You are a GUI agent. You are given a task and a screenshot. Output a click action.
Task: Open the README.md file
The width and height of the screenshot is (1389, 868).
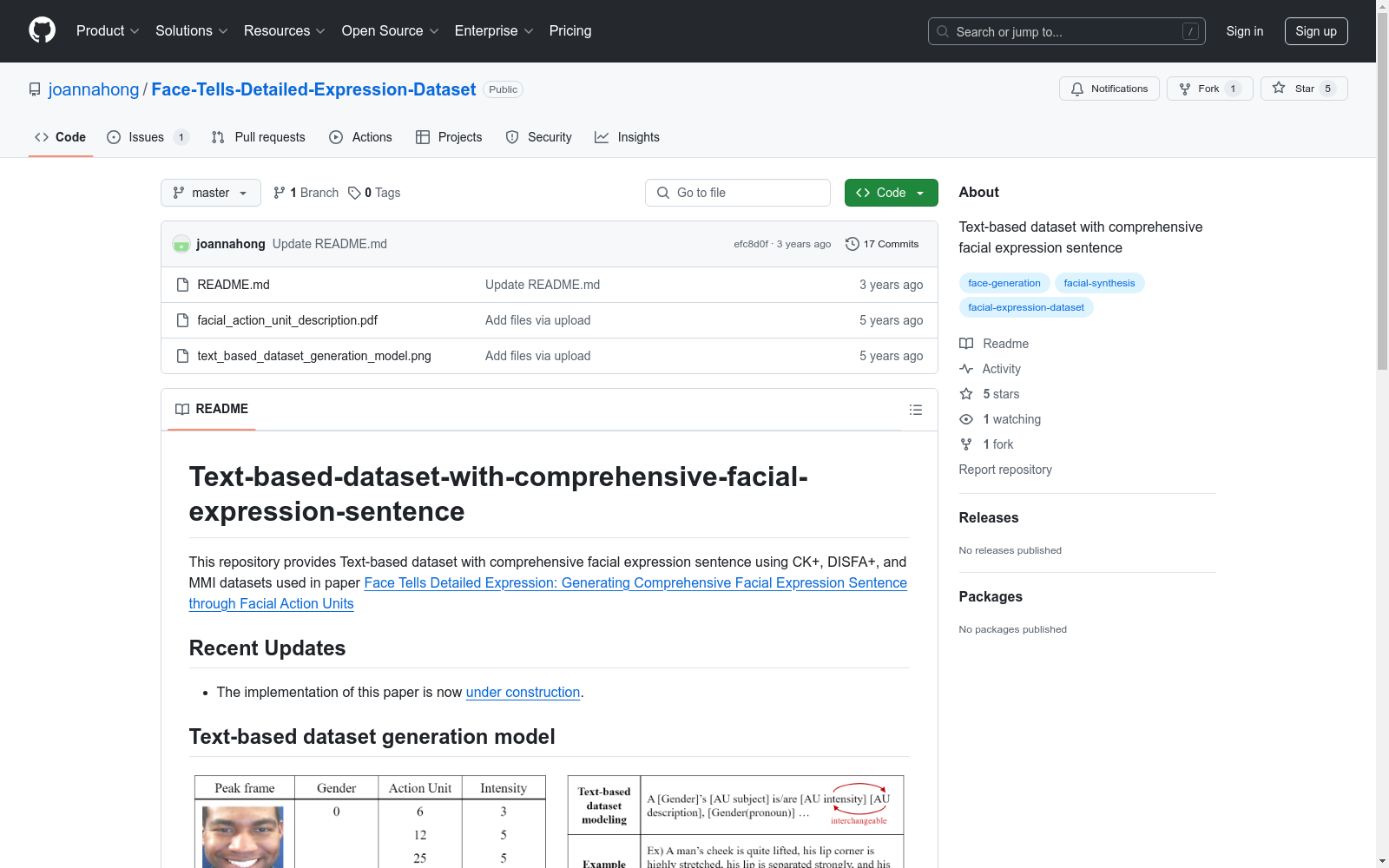234,285
